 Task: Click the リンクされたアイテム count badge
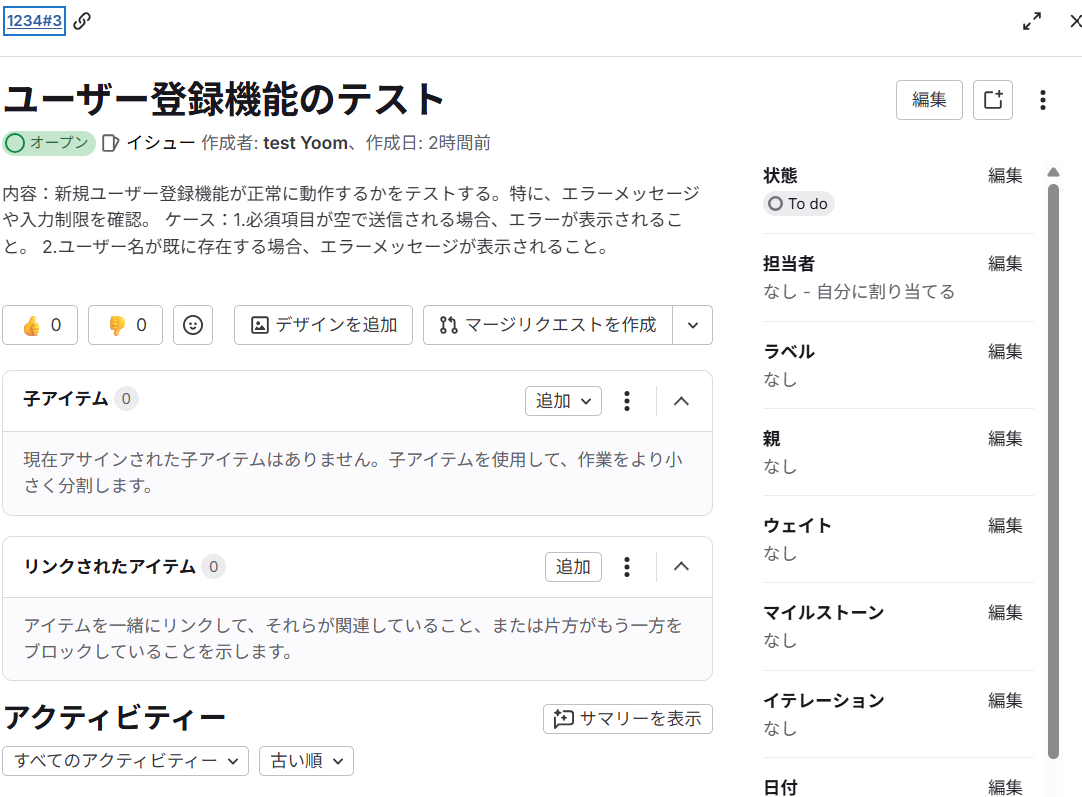[x=214, y=567]
